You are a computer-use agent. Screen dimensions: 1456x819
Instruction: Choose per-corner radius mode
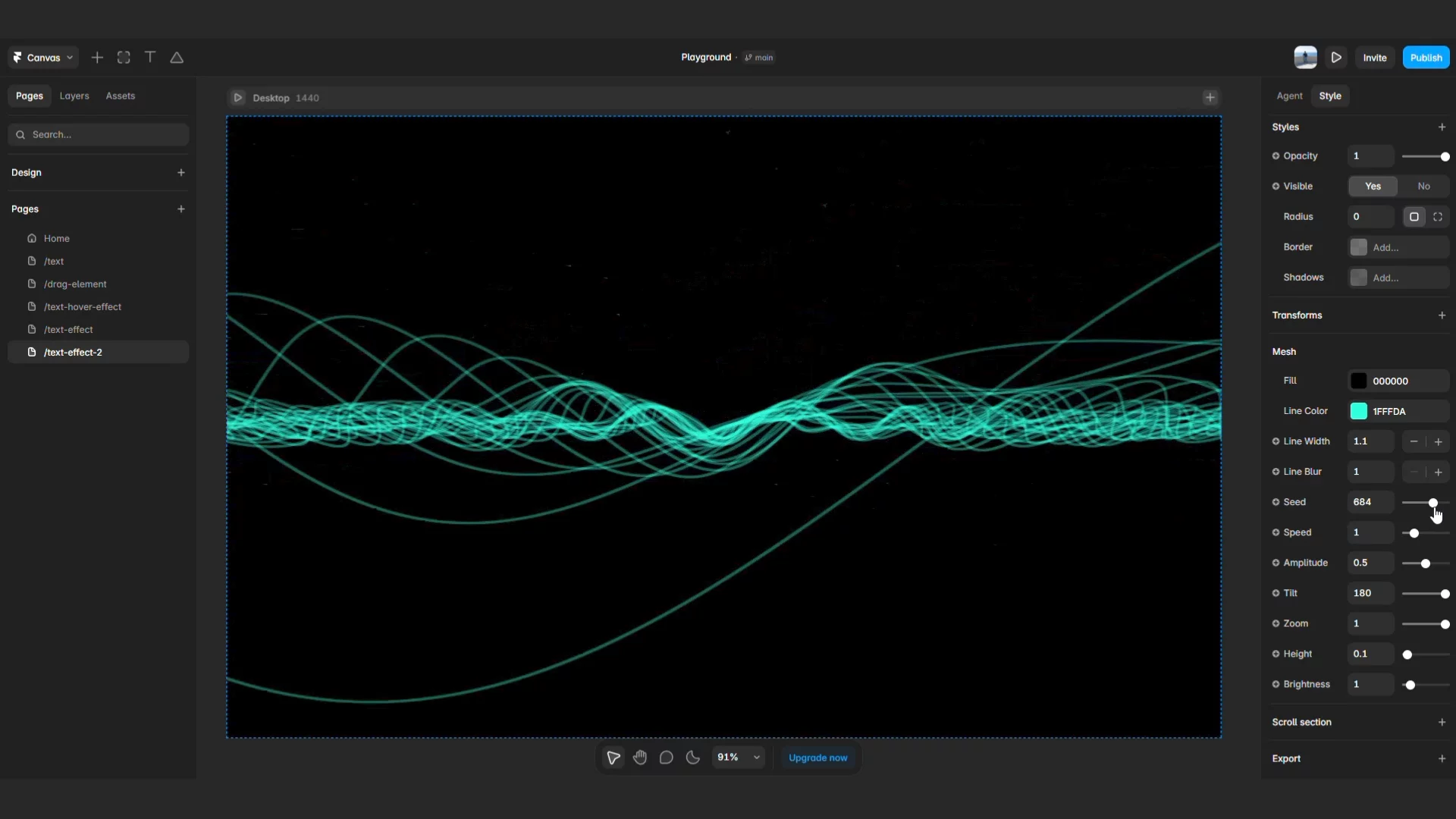(x=1438, y=217)
